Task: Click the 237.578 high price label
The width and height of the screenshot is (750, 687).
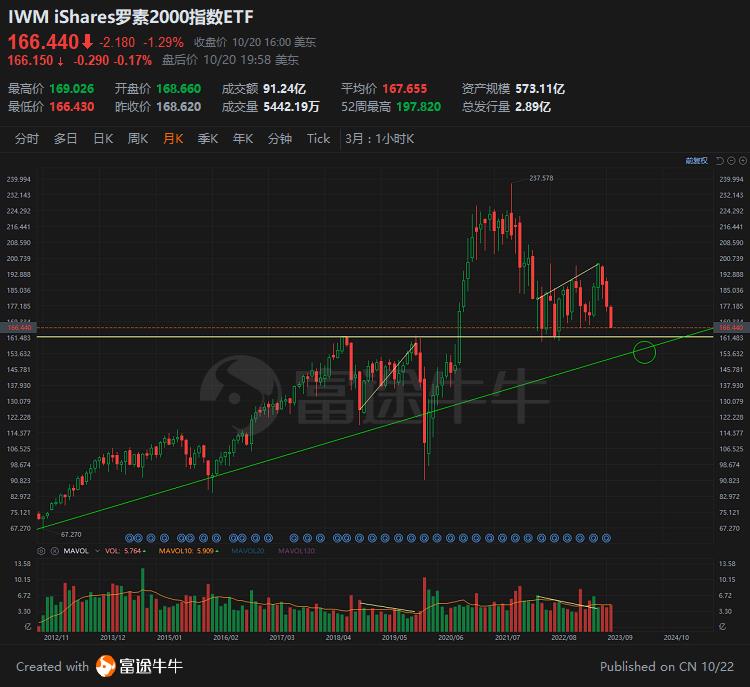Action: (x=541, y=178)
